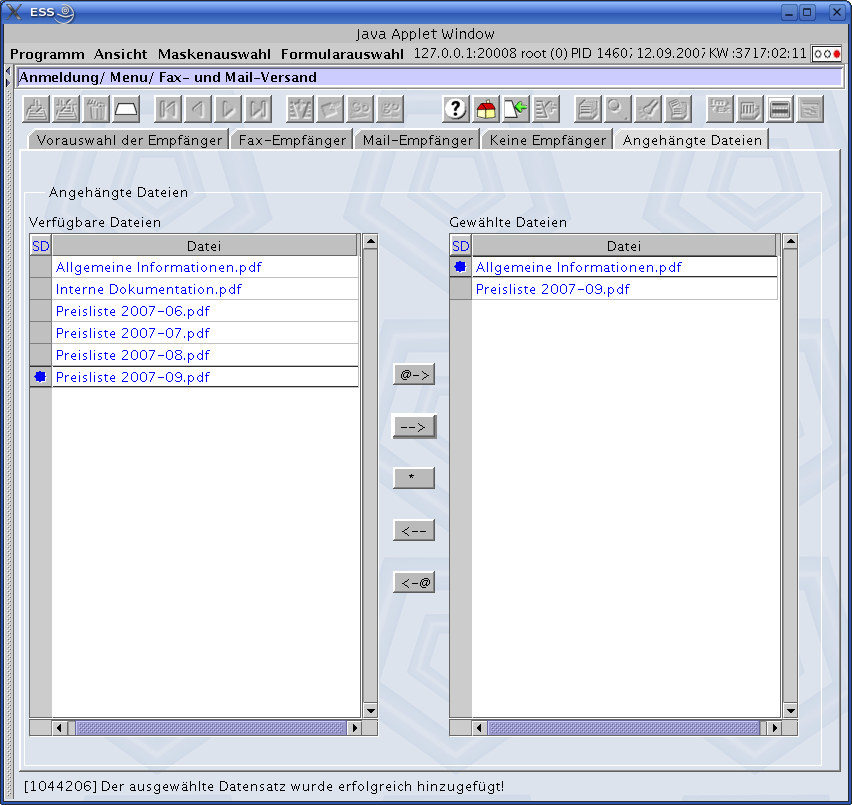Image resolution: width=852 pixels, height=805 pixels.
Task: Click scroll-left arrow under Verfügbare Dateien
Action: coord(59,728)
